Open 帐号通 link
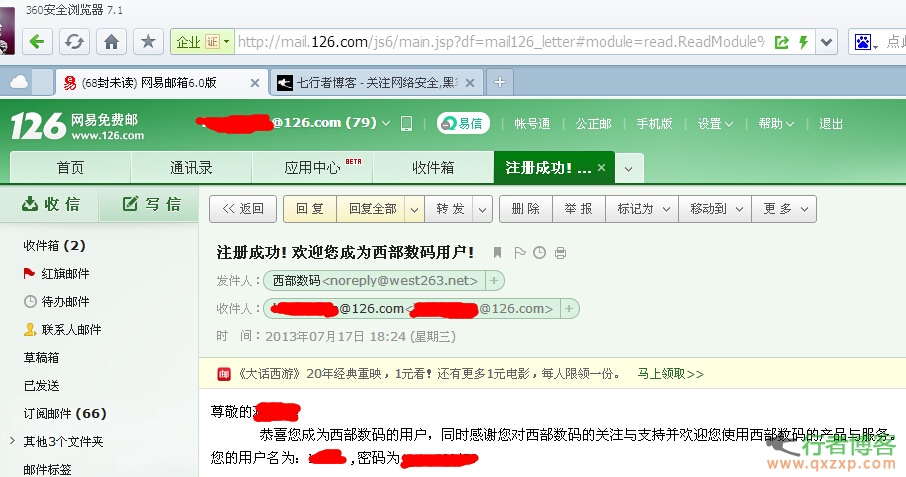 click(532, 124)
